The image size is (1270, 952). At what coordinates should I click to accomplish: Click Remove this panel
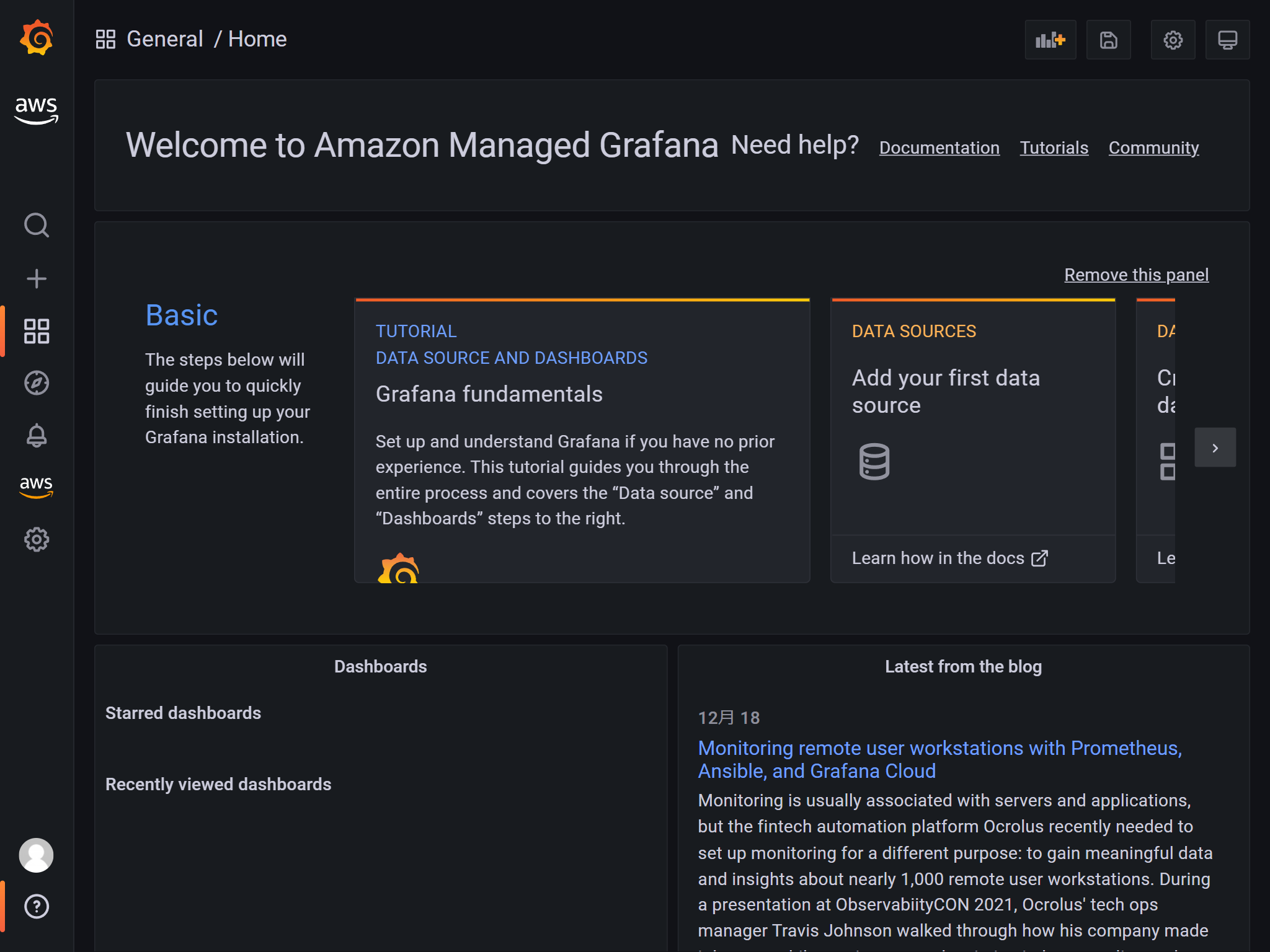1137,275
